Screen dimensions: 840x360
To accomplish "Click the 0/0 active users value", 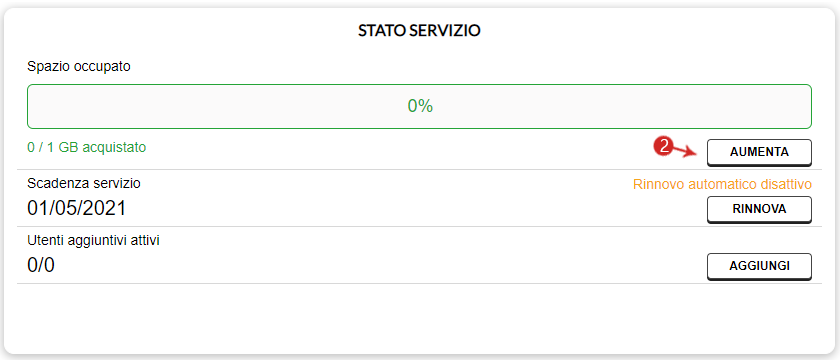I will (41, 265).
